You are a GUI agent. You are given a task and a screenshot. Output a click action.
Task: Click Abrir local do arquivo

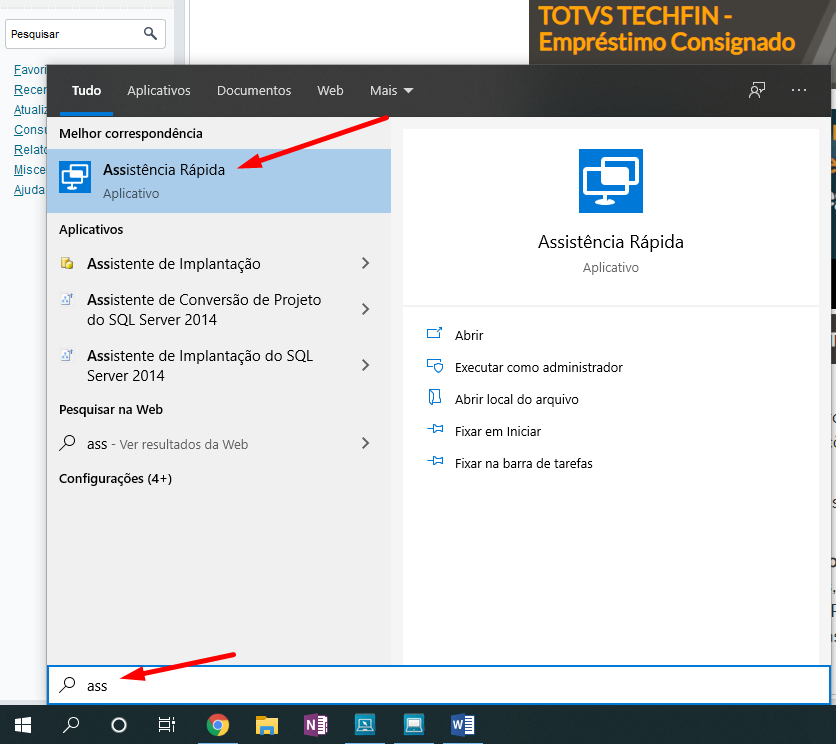516,399
